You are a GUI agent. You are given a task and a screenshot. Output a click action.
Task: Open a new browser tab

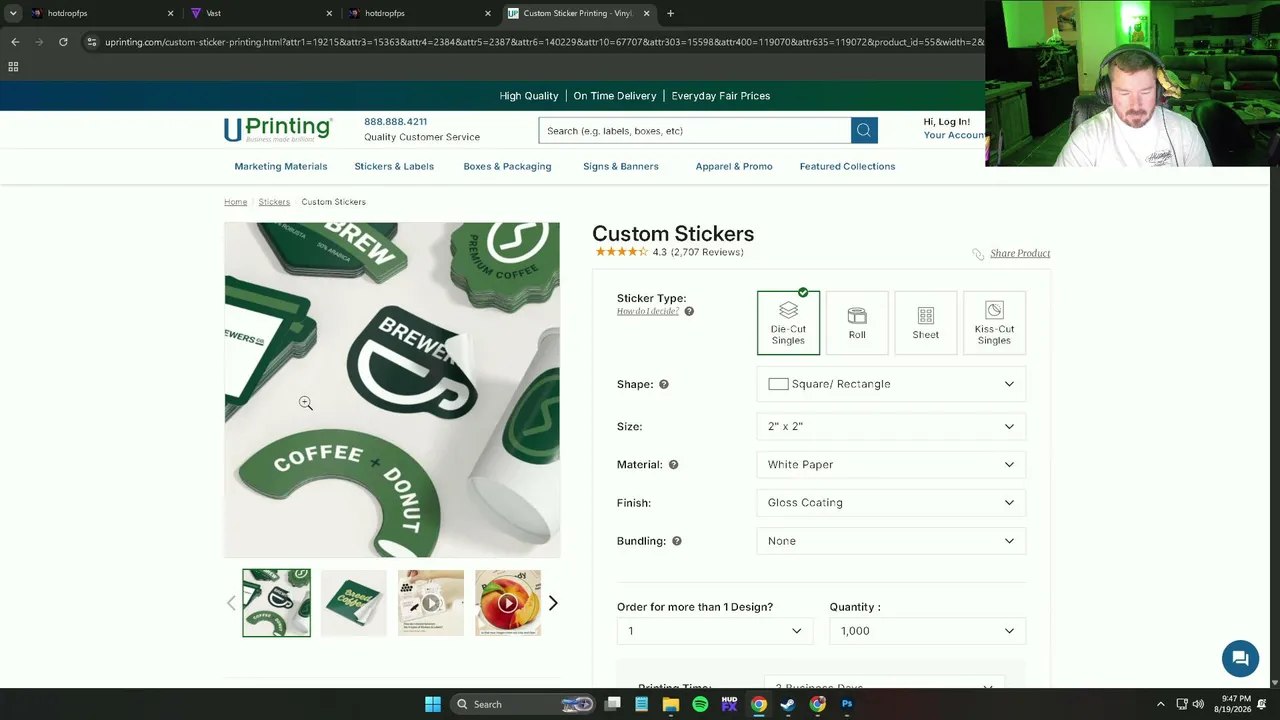[670, 13]
